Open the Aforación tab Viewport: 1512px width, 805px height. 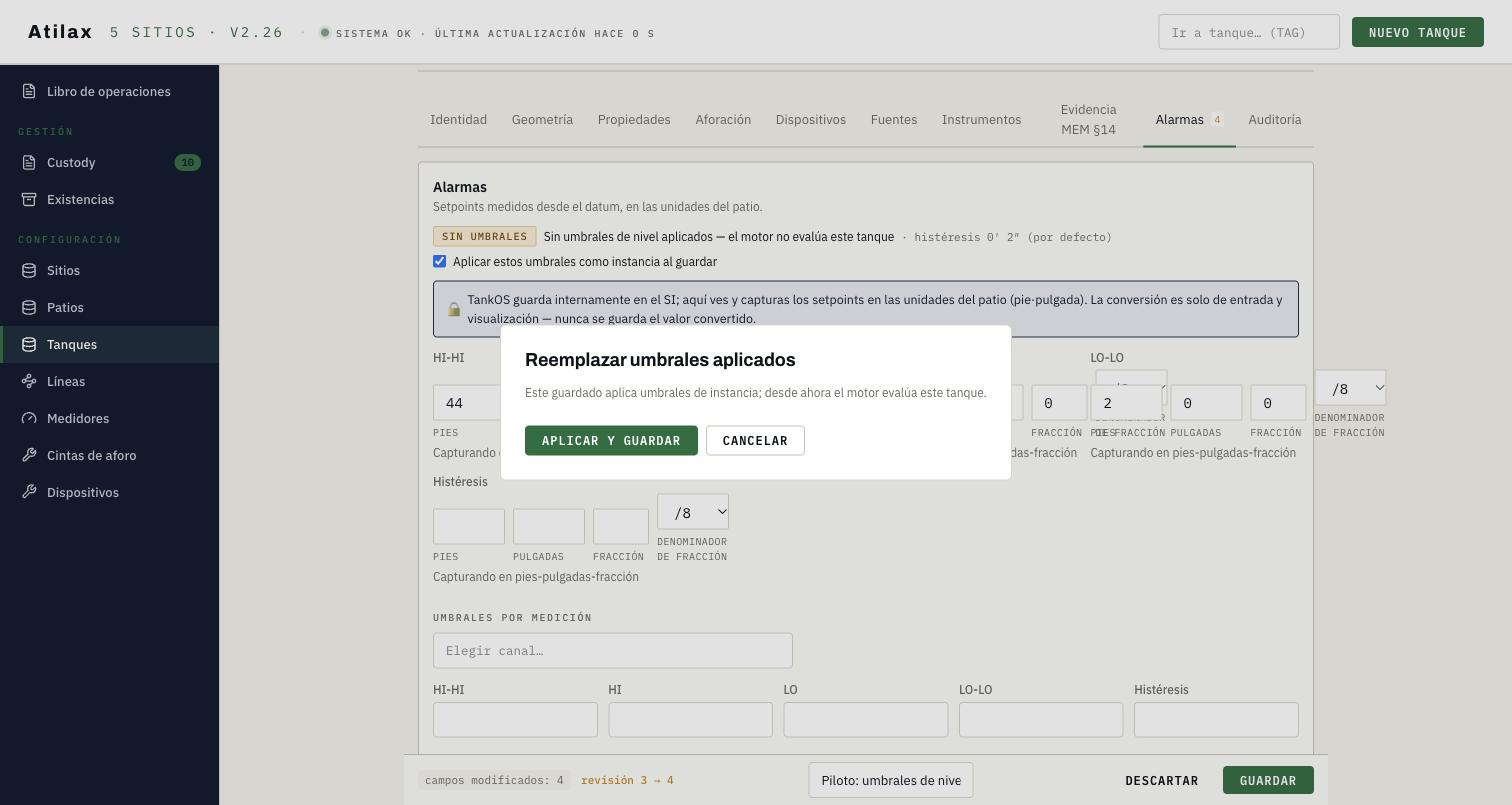(723, 119)
